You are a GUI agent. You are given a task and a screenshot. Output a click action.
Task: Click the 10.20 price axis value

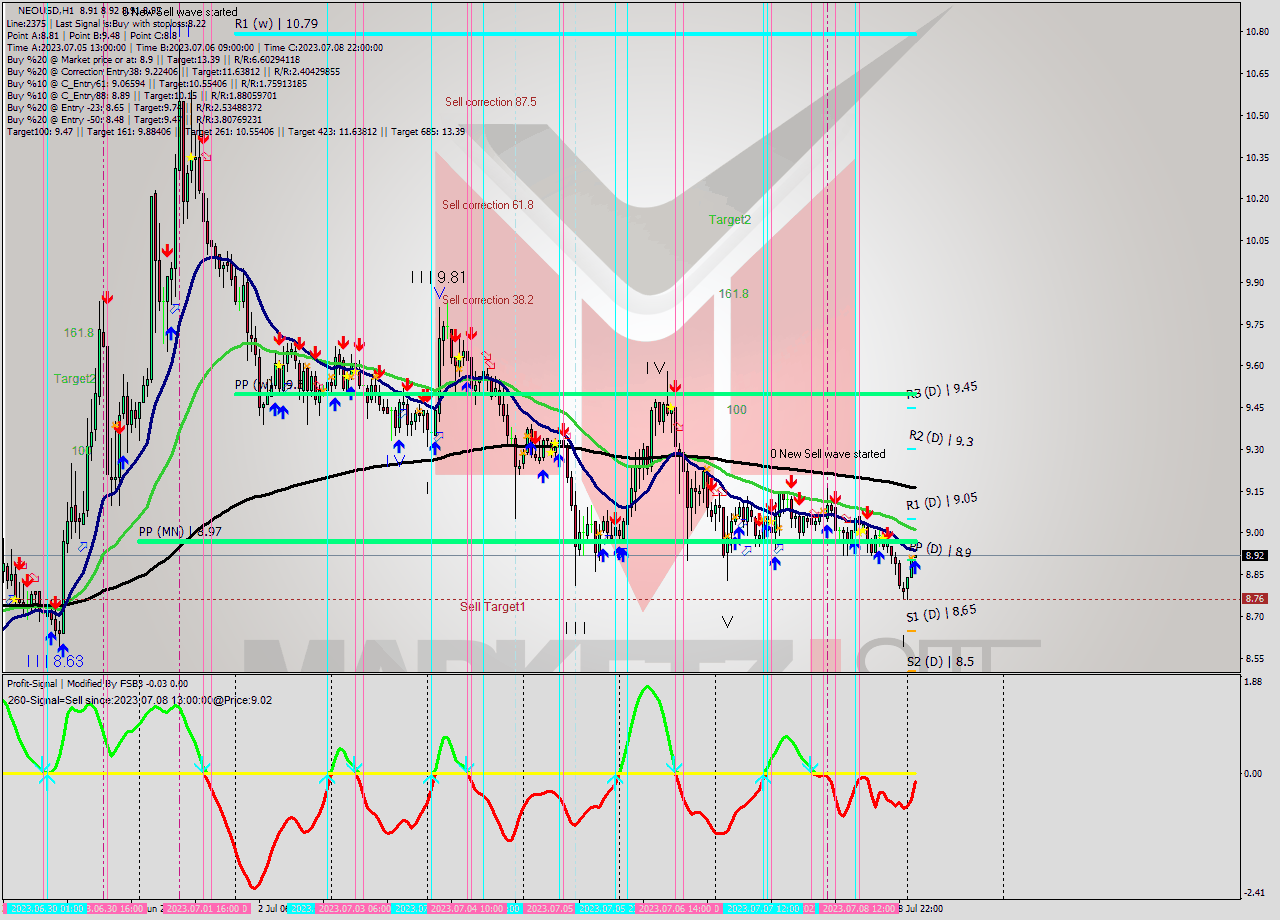pyautogui.click(x=1257, y=199)
